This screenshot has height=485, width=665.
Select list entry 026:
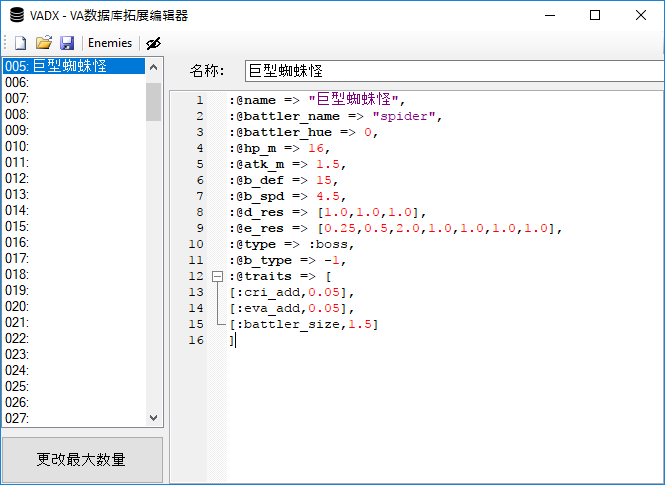(x=74, y=402)
